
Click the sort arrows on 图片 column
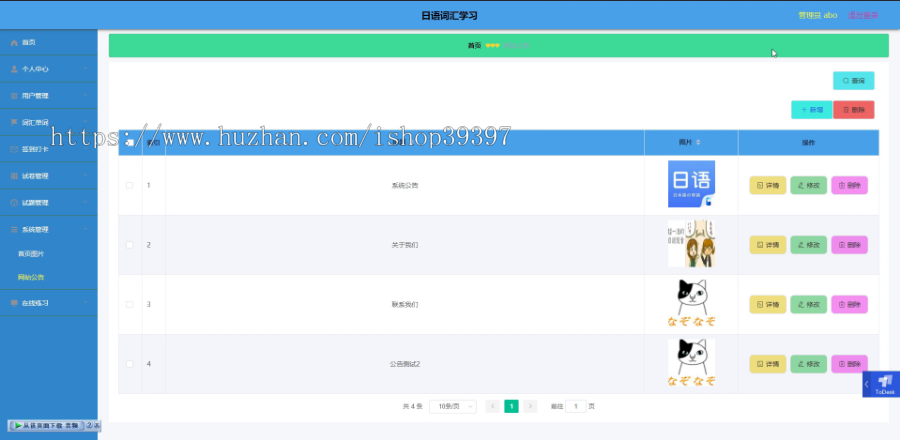[x=699, y=142]
